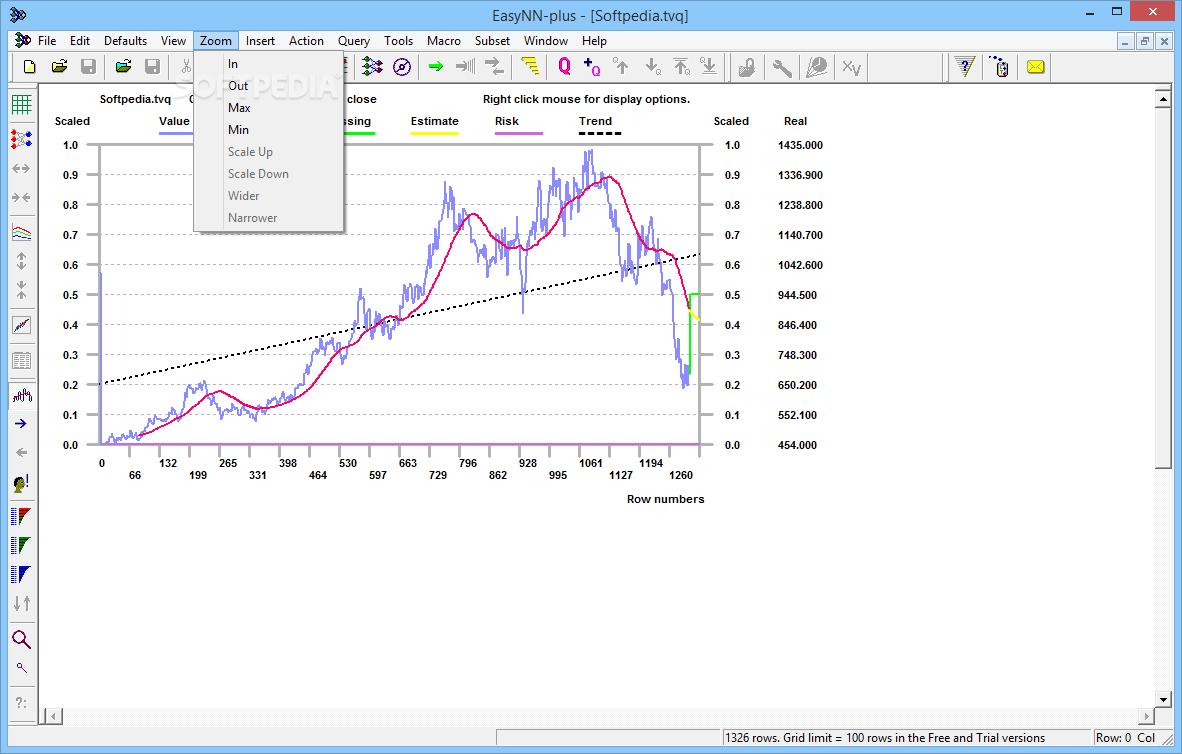Screen dimensions: 1182x754
Task: Open the Edit menu
Action: (80, 41)
